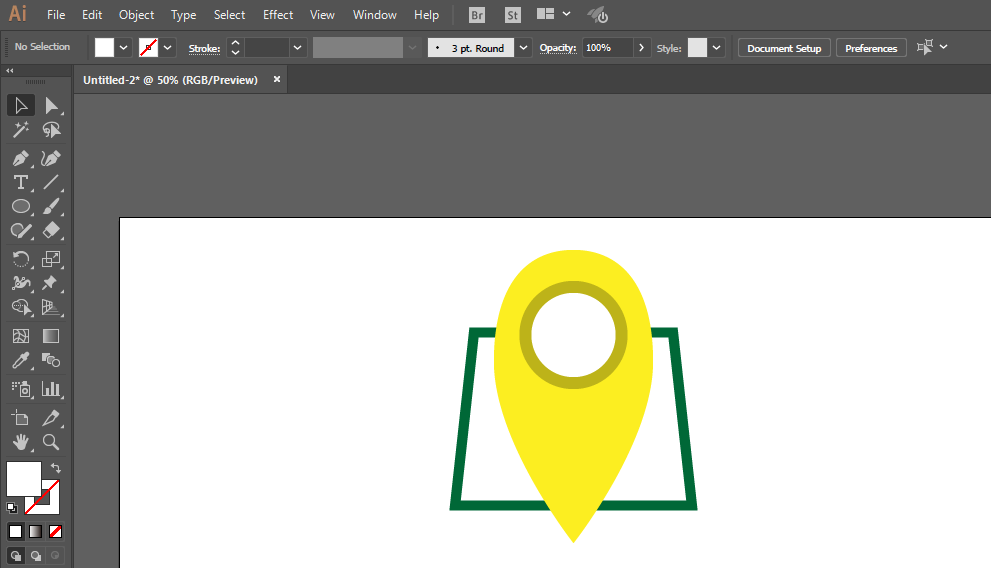The width and height of the screenshot is (991, 568).
Task: Set color mode to None
Action: [56, 531]
